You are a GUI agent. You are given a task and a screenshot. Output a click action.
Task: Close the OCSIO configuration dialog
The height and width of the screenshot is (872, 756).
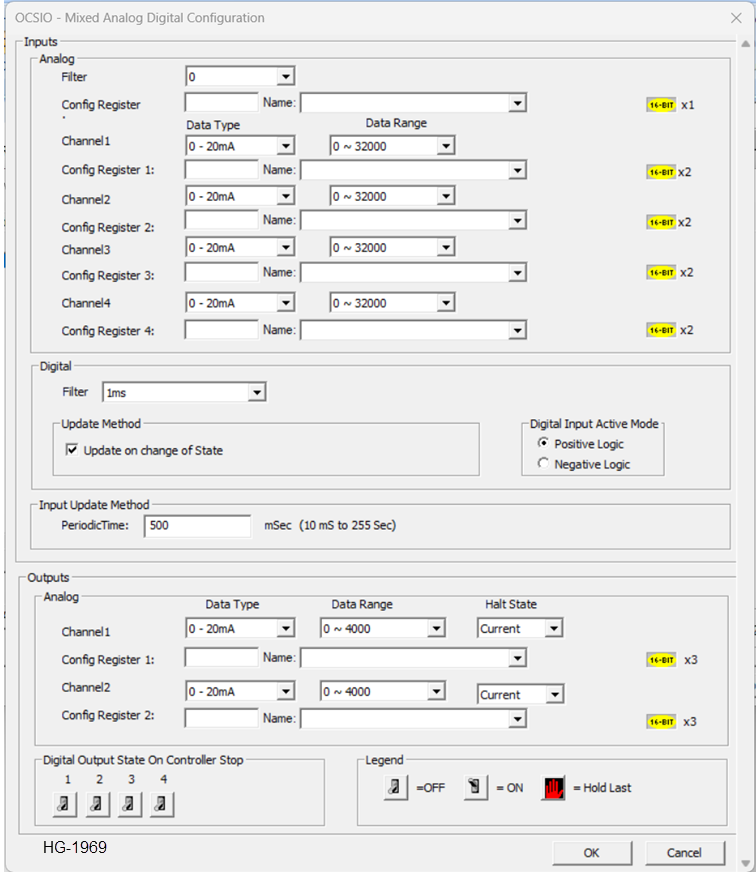736,17
